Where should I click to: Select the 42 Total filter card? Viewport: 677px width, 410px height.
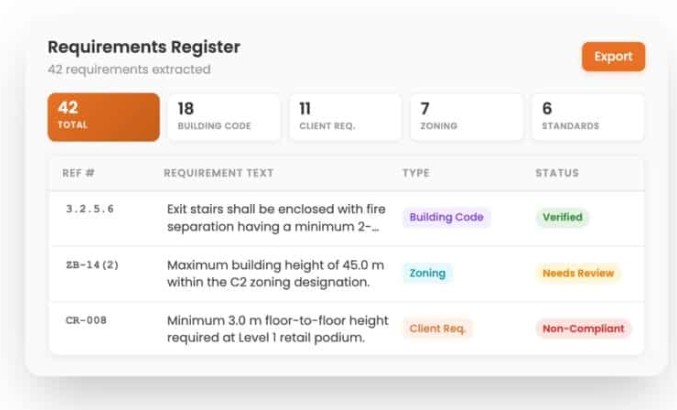tap(104, 117)
